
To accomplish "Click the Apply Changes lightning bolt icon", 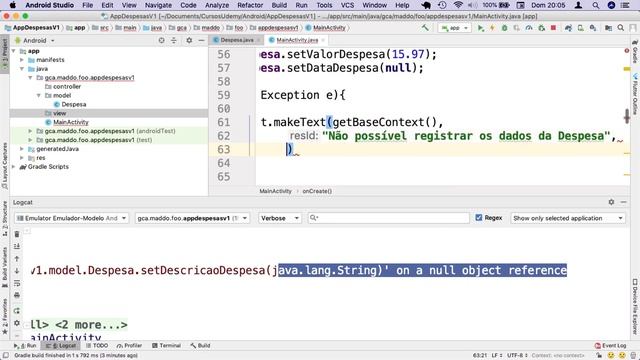I will (492, 28).
